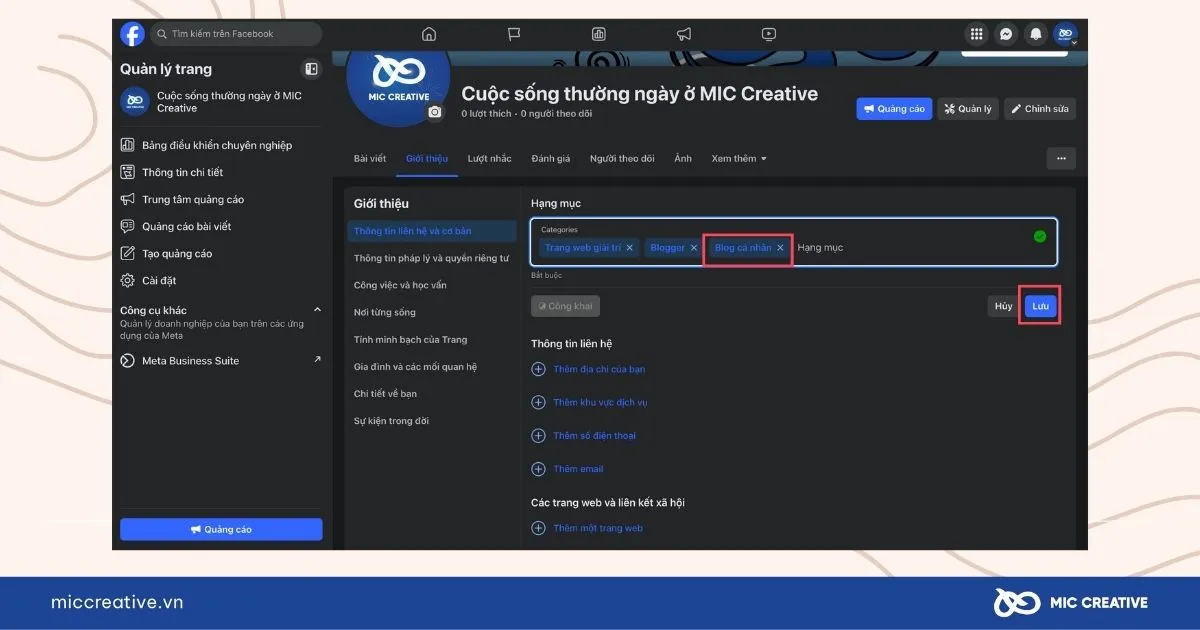Click the Tìm kiếm trên Facebook search field

point(236,33)
